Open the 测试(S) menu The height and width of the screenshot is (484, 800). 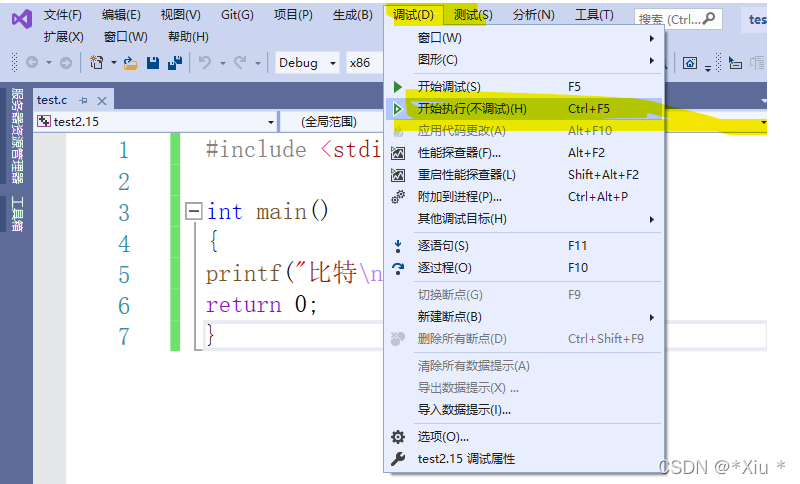click(x=473, y=15)
